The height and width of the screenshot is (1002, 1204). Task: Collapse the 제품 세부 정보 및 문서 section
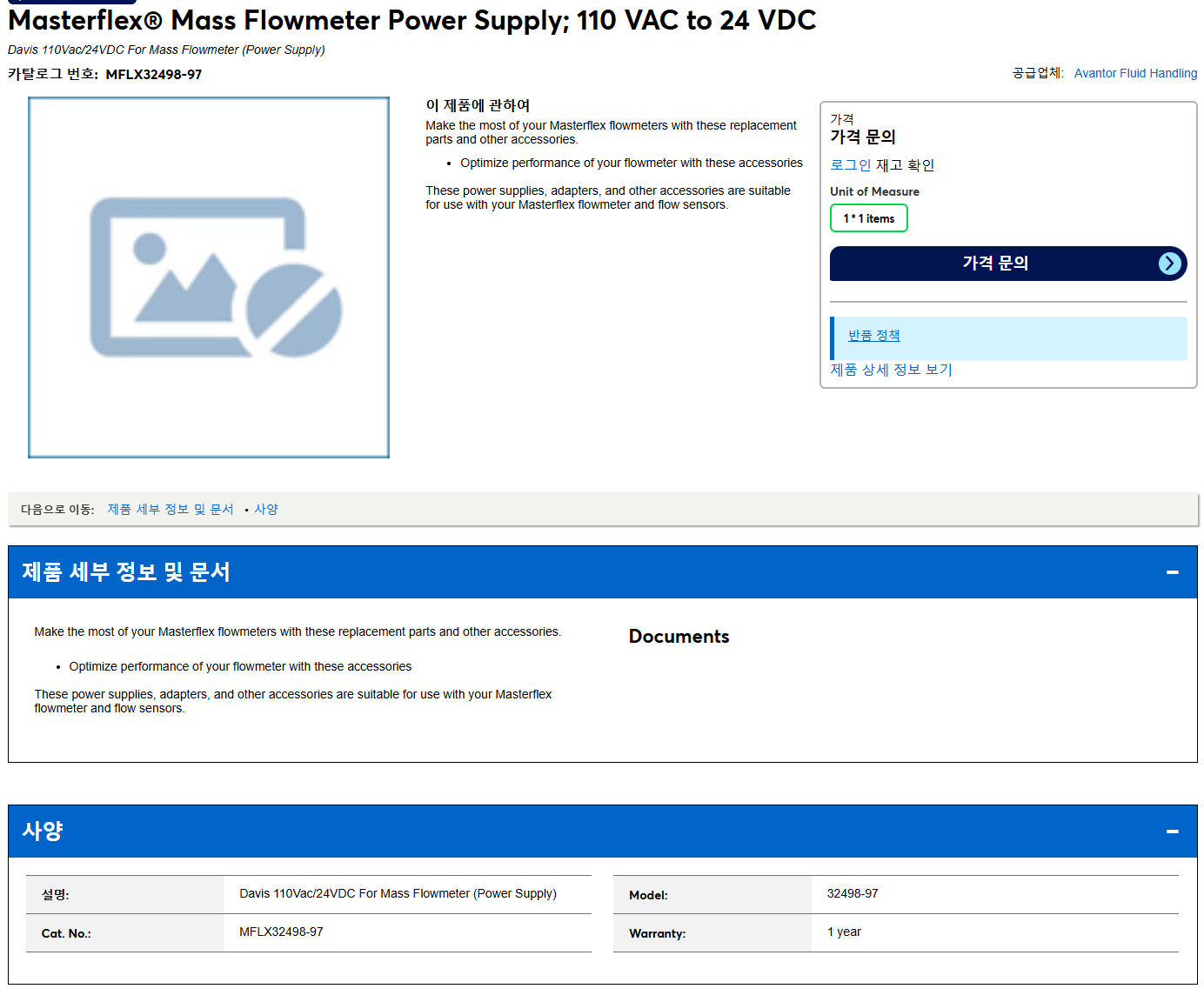pyautogui.click(x=1172, y=572)
